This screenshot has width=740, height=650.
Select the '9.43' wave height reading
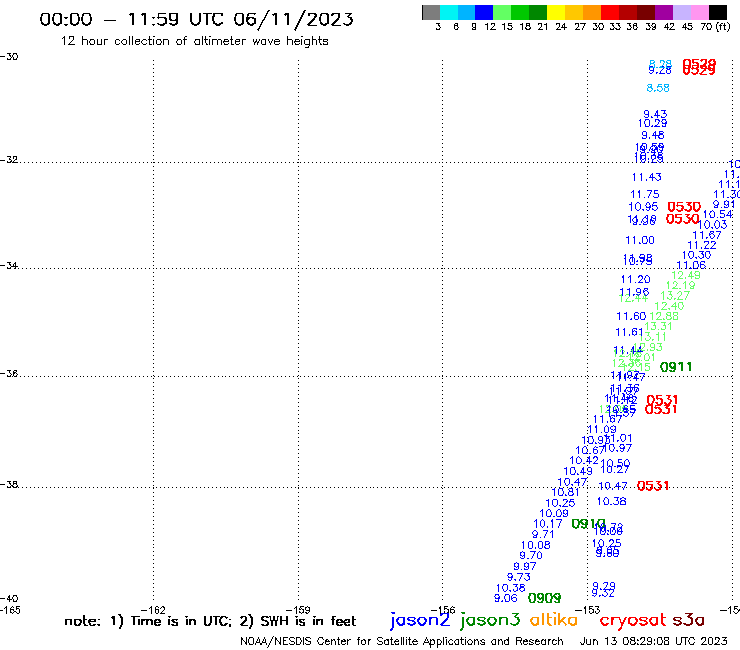(x=655, y=114)
